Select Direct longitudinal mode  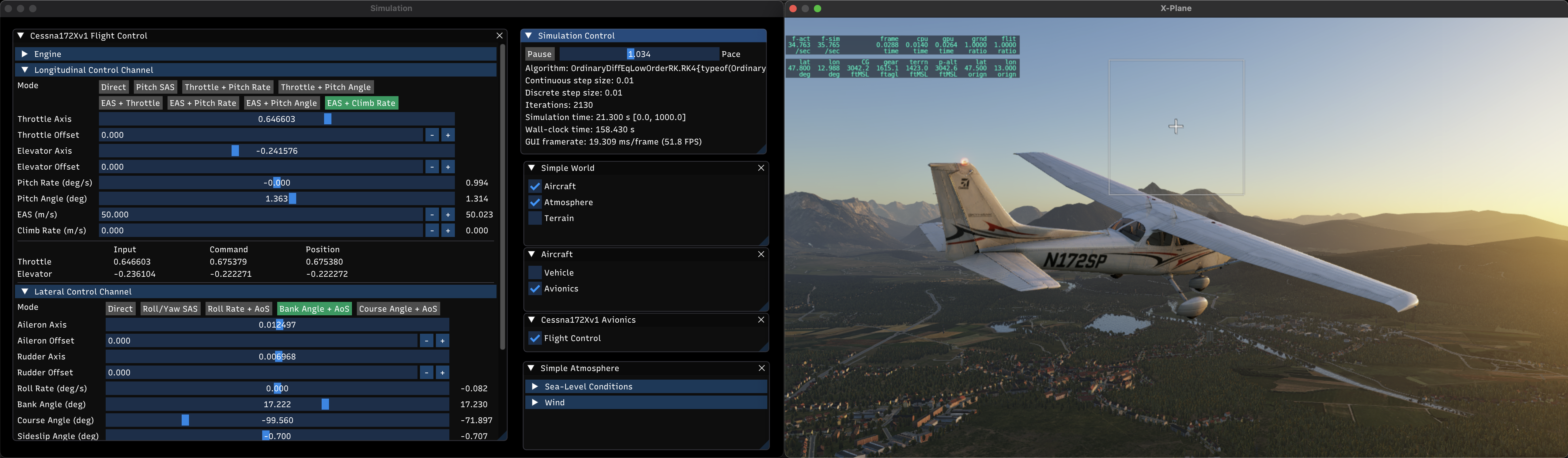pos(114,88)
